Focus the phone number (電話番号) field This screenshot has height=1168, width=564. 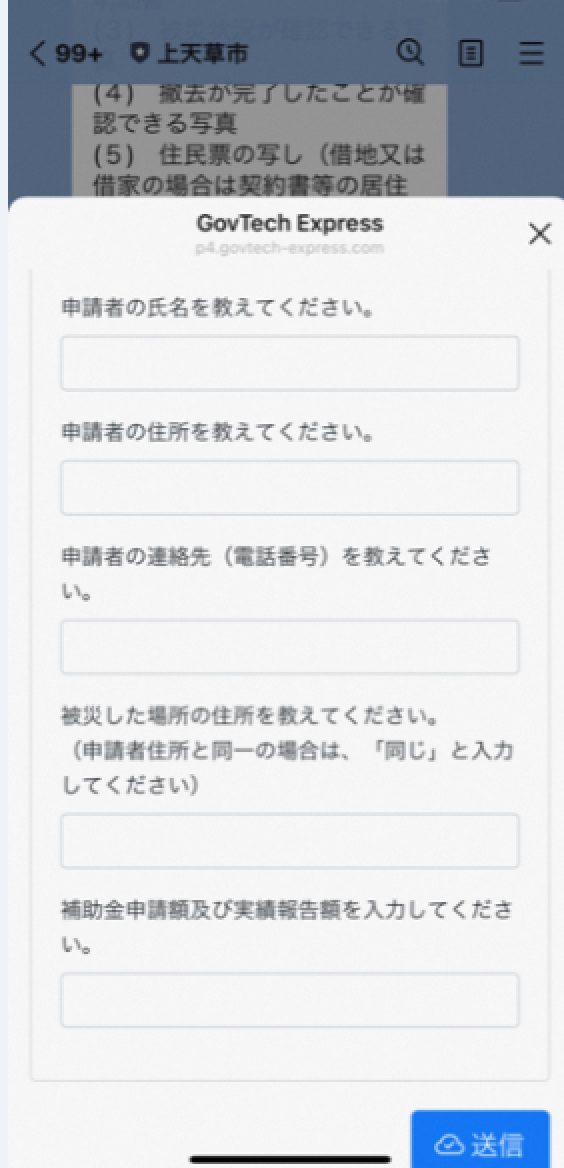(x=289, y=647)
